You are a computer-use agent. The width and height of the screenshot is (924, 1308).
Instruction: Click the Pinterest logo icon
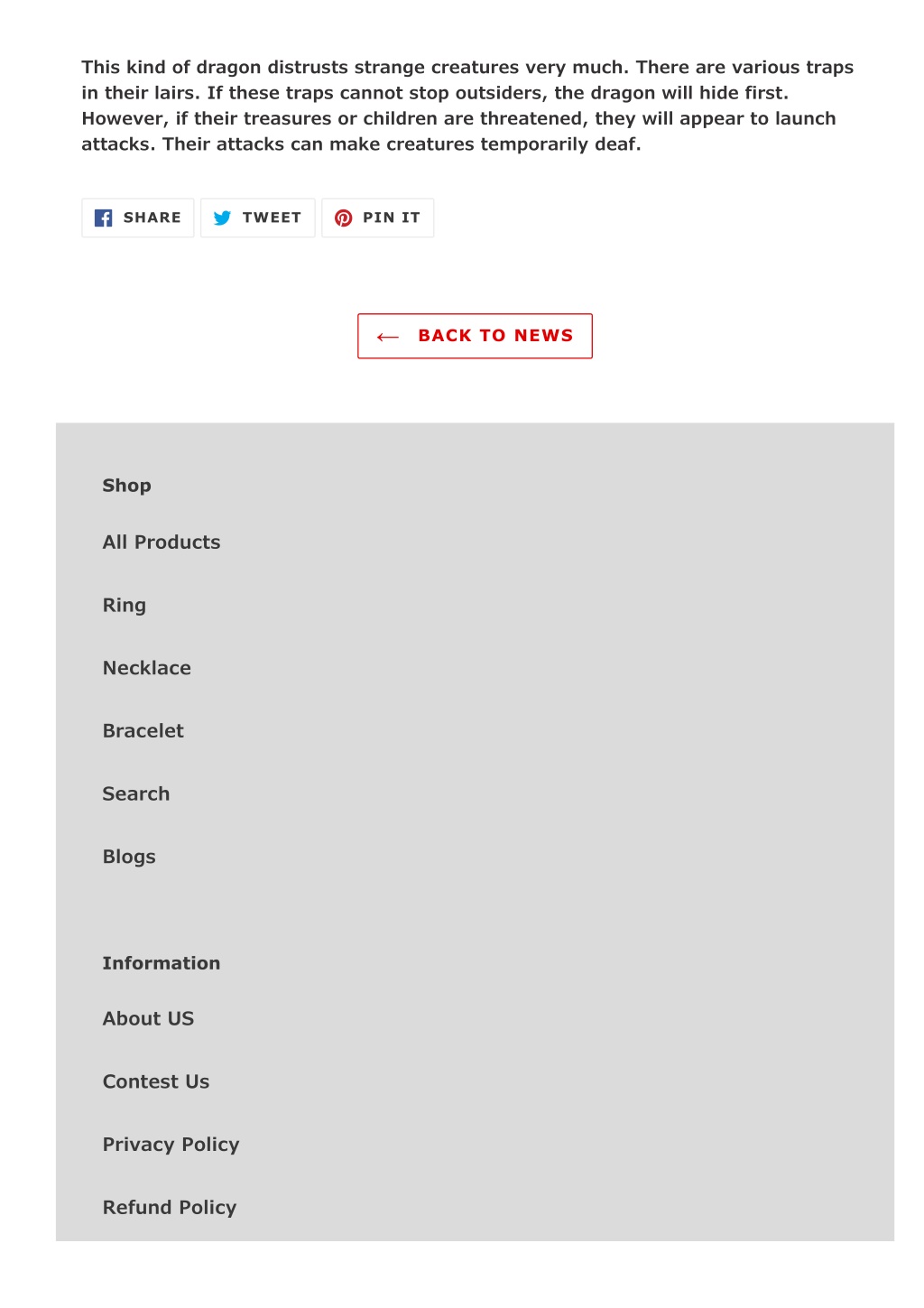click(343, 218)
